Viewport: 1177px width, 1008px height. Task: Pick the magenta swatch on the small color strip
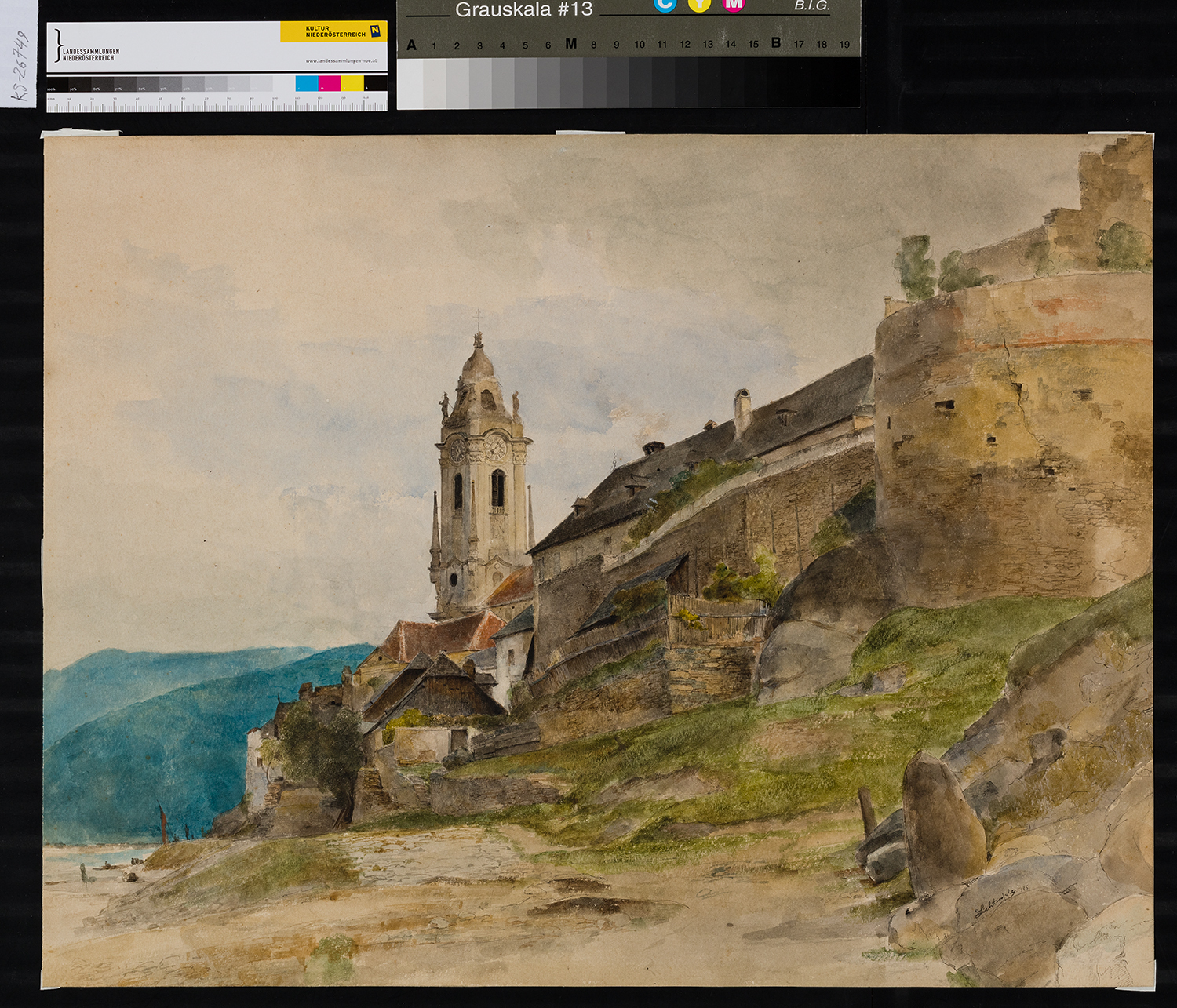330,83
